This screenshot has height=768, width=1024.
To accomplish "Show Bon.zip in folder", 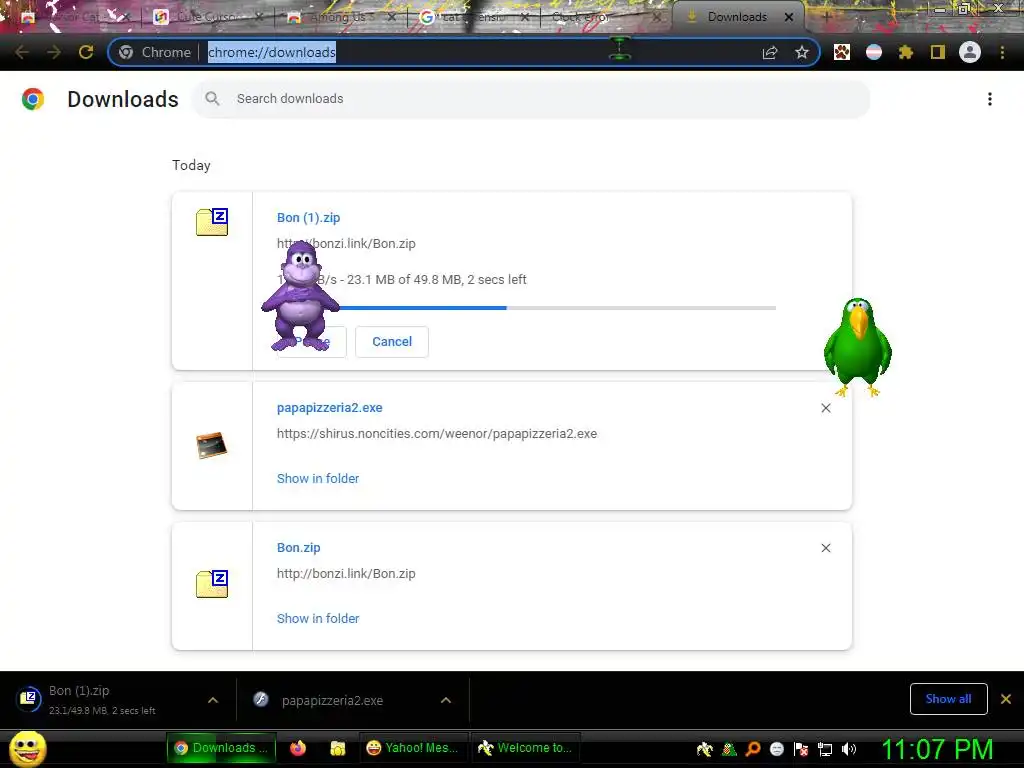I will 318,618.
